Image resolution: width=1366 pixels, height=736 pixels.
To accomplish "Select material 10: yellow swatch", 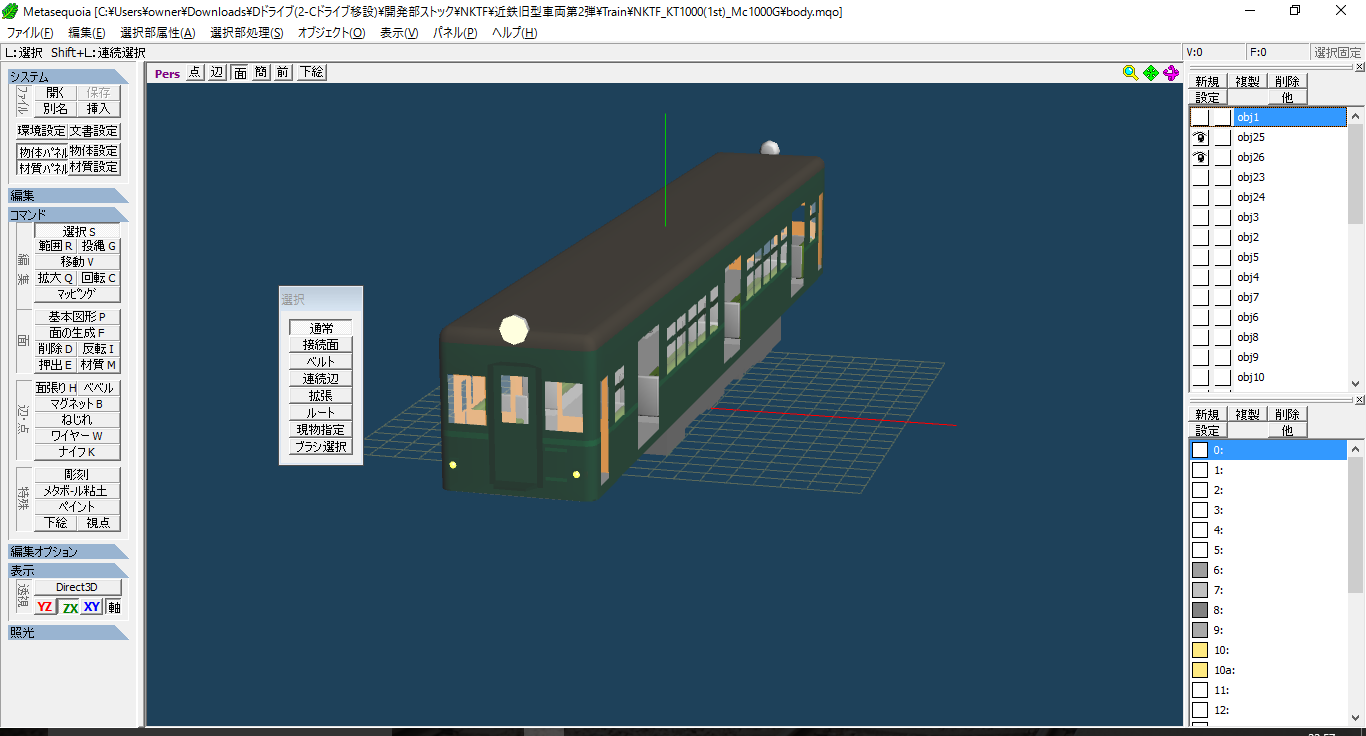I will 1200,650.
